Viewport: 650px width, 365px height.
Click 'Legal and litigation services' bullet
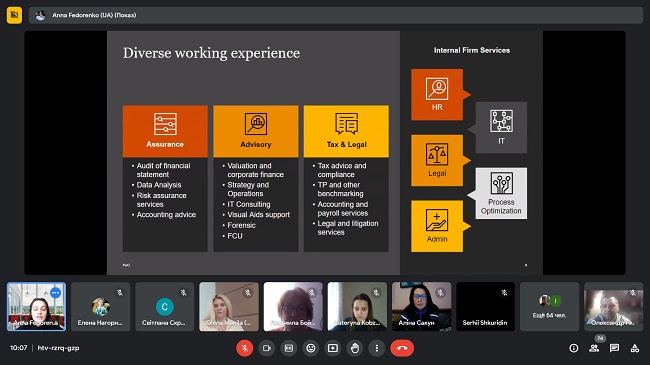click(x=348, y=228)
